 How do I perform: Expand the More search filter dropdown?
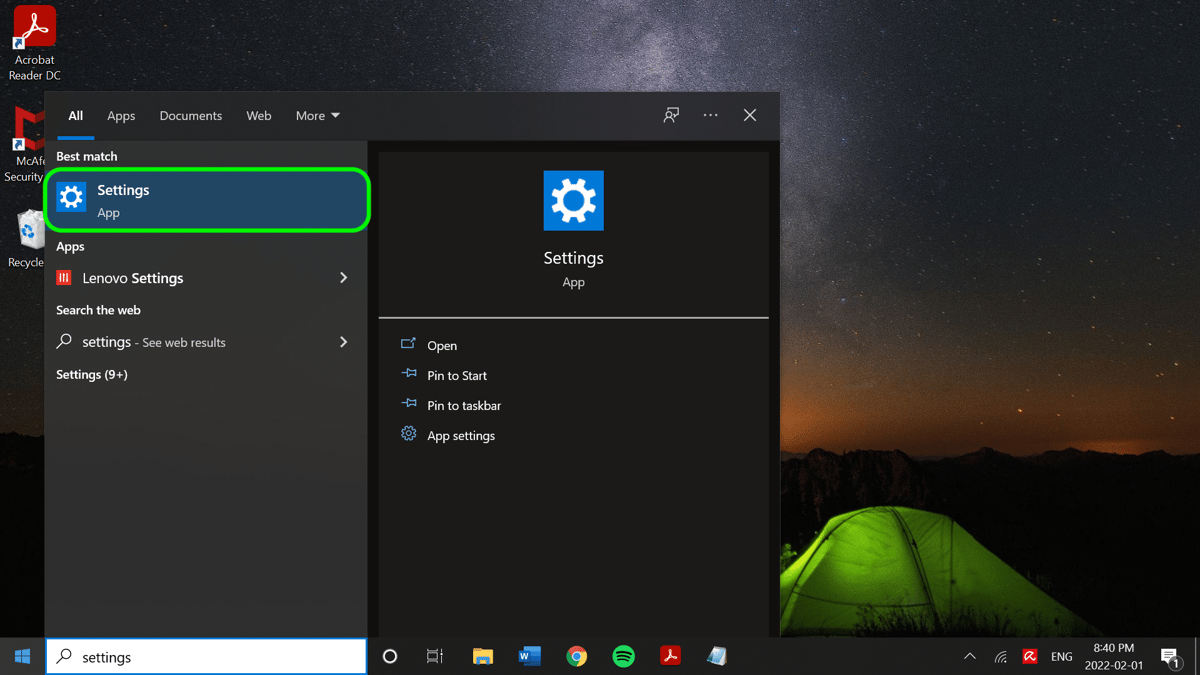[317, 115]
